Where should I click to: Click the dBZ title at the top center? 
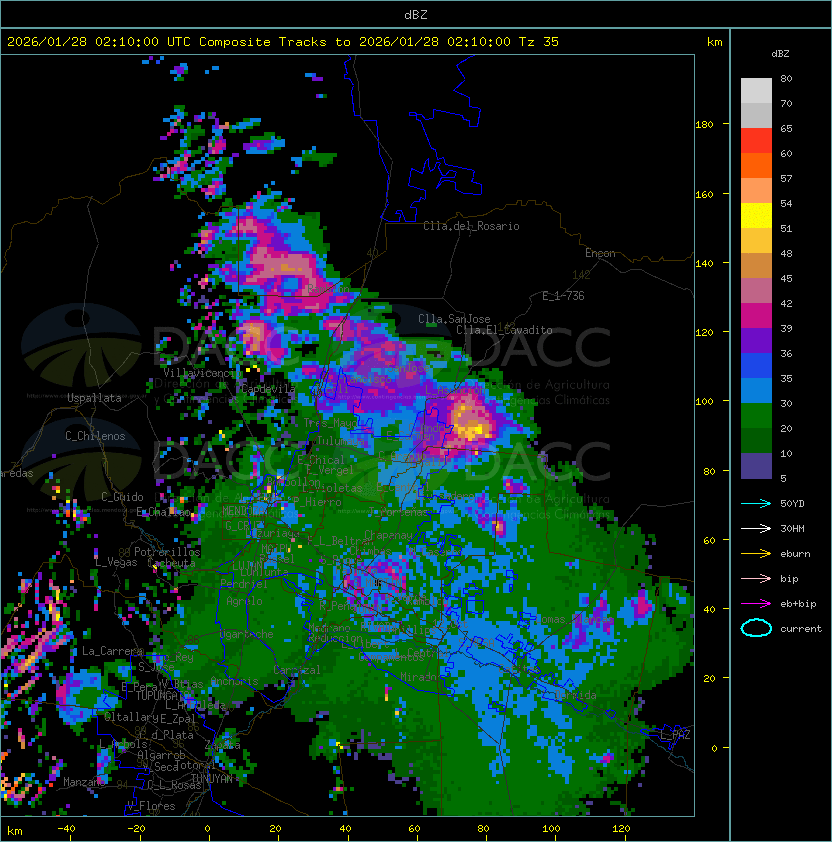(x=416, y=15)
